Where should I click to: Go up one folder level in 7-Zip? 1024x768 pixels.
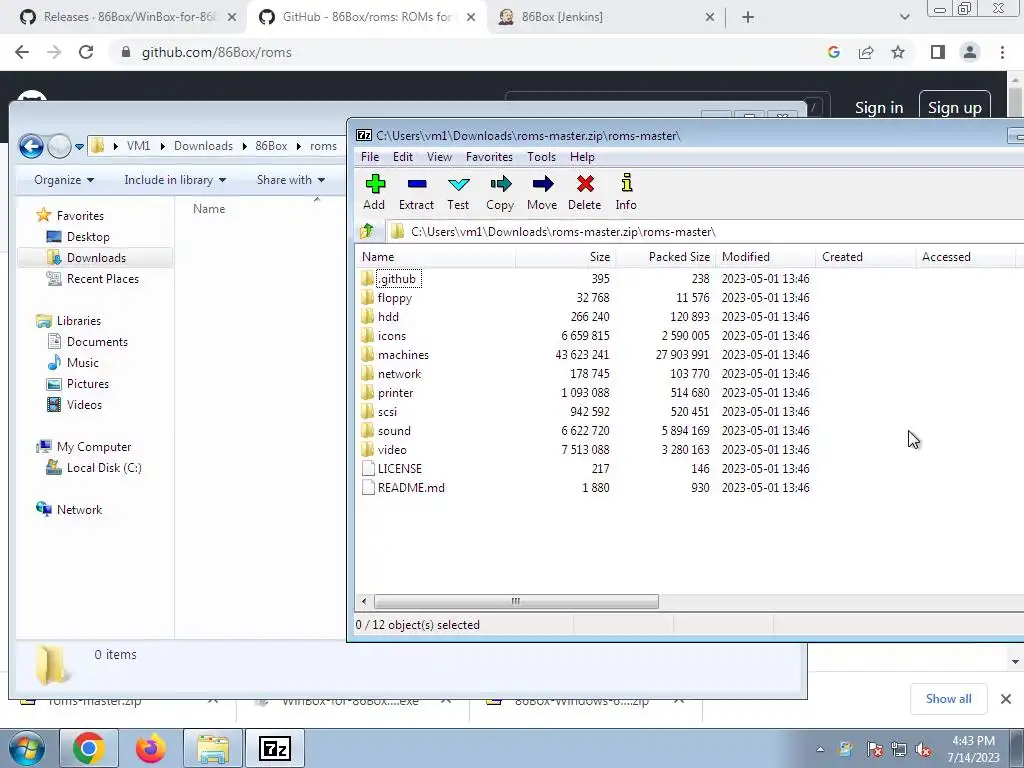coord(367,231)
